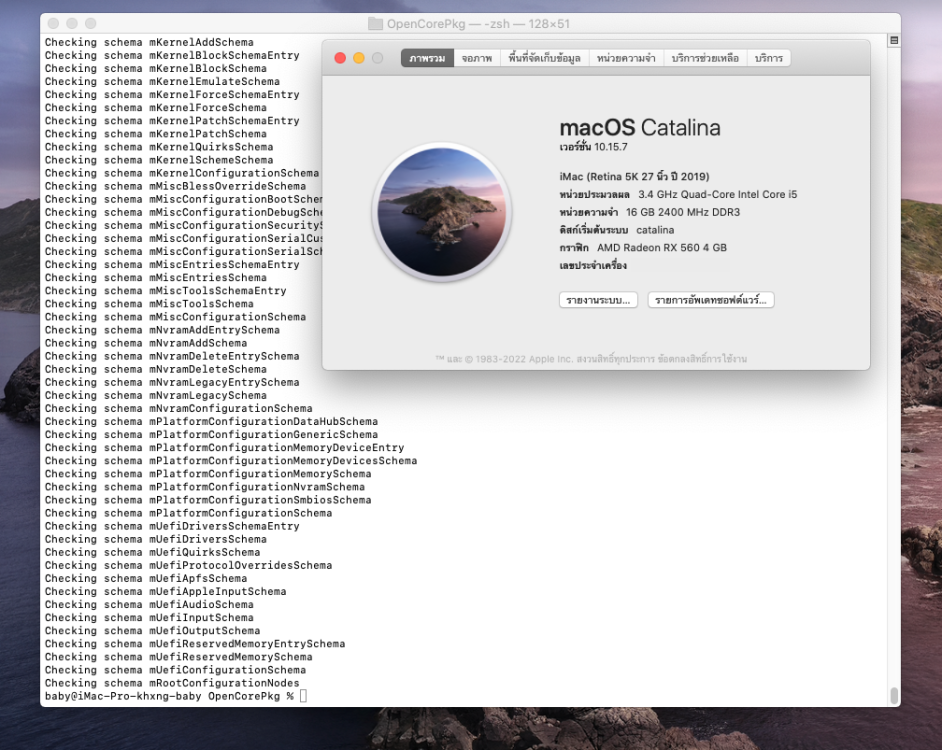Switch to the จอภาพ (Displays) tab
Viewport: 942px width, 750px height.
coord(477,58)
